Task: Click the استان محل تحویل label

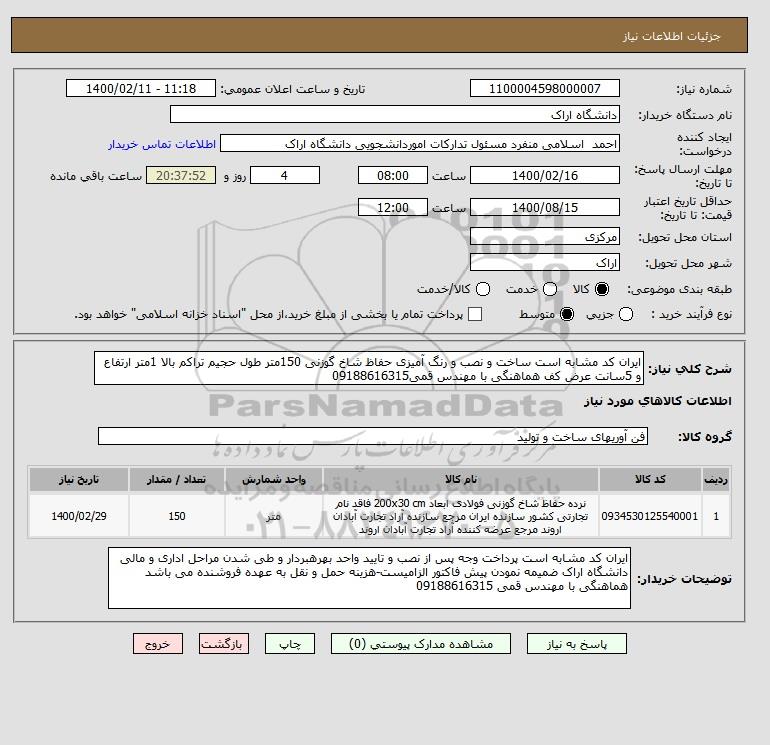Action: point(685,237)
